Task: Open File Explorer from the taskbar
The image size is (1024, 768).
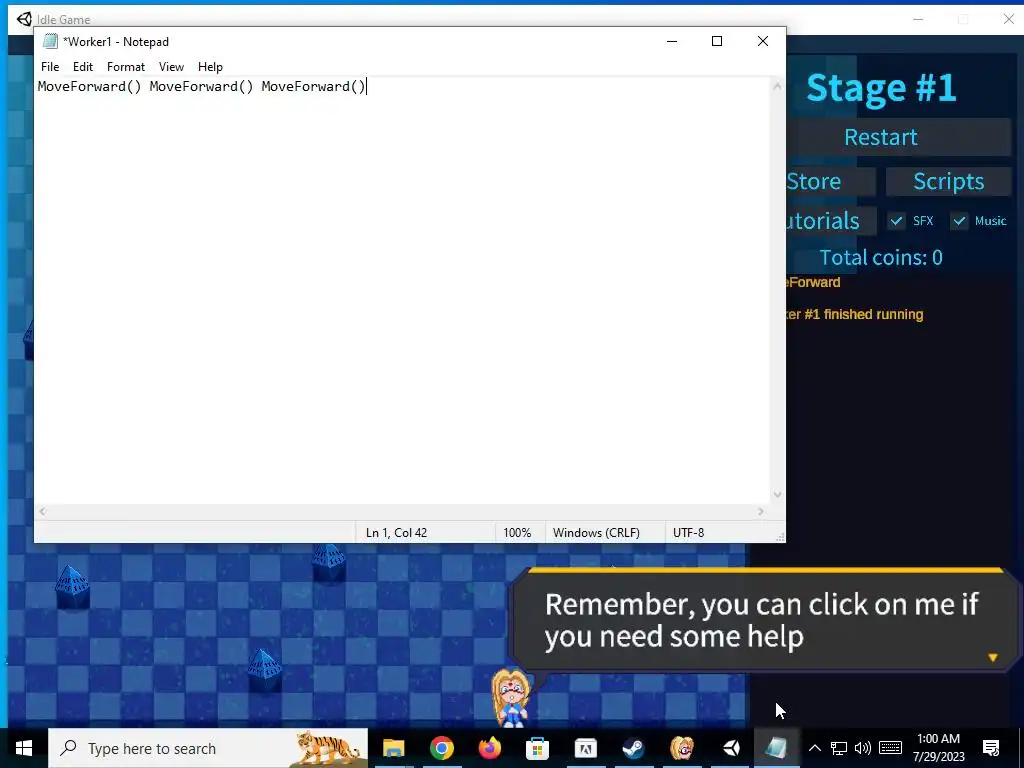Action: pos(393,748)
